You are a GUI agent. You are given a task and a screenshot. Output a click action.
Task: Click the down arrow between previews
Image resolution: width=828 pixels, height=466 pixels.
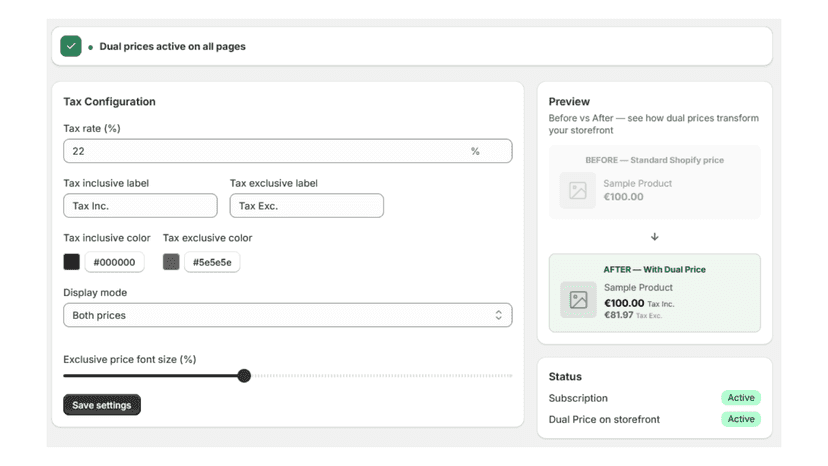655,237
